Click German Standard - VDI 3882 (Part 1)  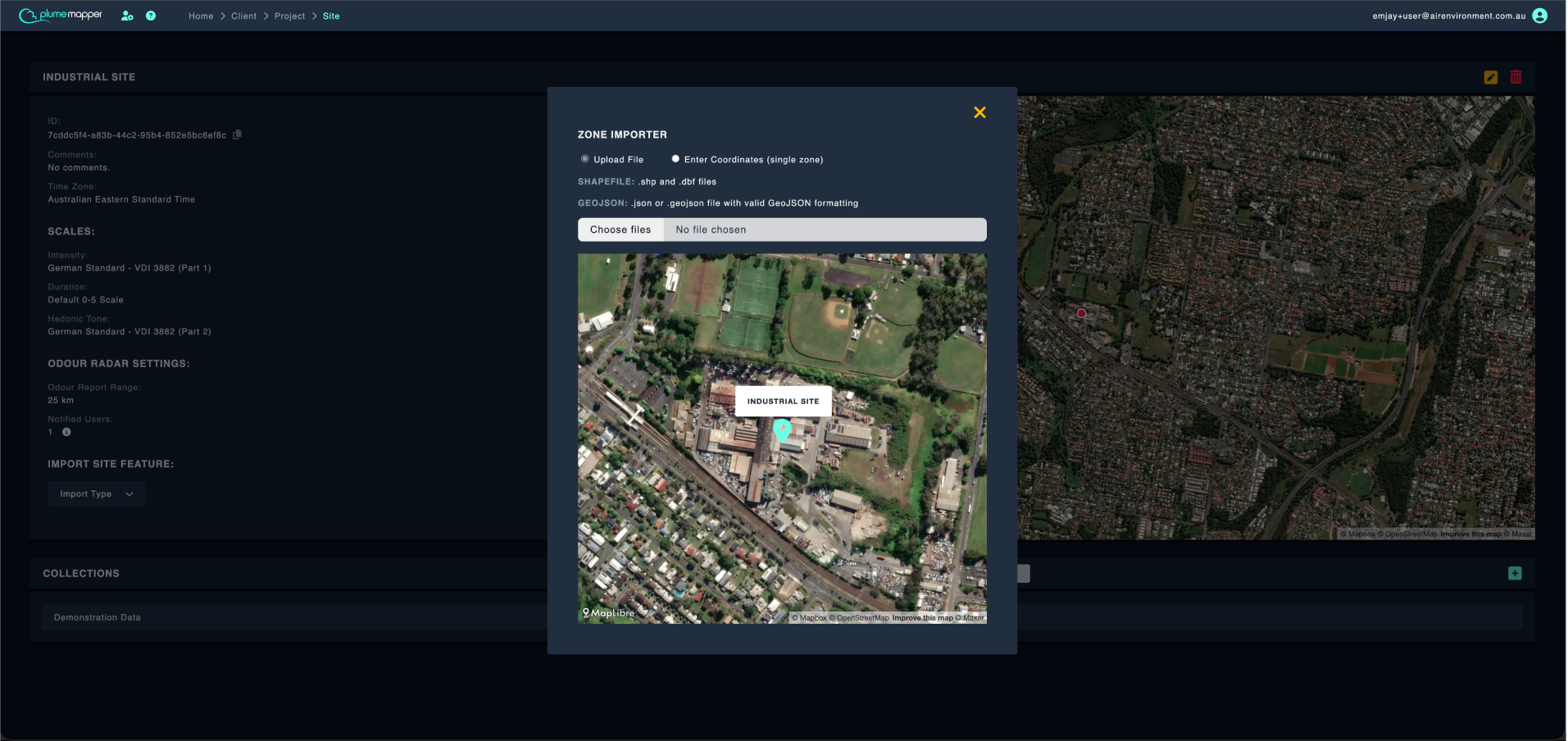[x=130, y=268]
